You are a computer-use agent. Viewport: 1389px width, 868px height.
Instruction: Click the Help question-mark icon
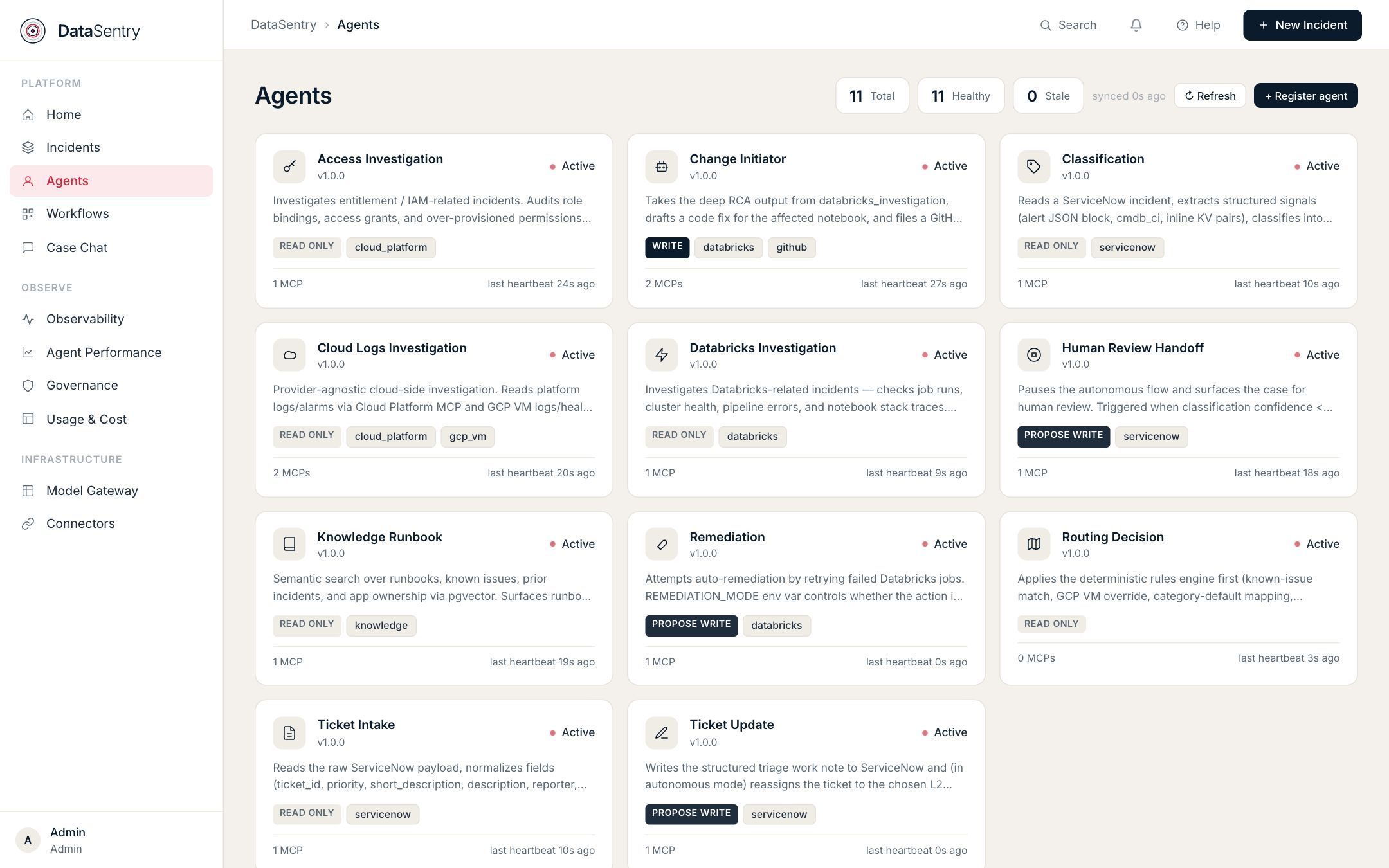(1182, 25)
